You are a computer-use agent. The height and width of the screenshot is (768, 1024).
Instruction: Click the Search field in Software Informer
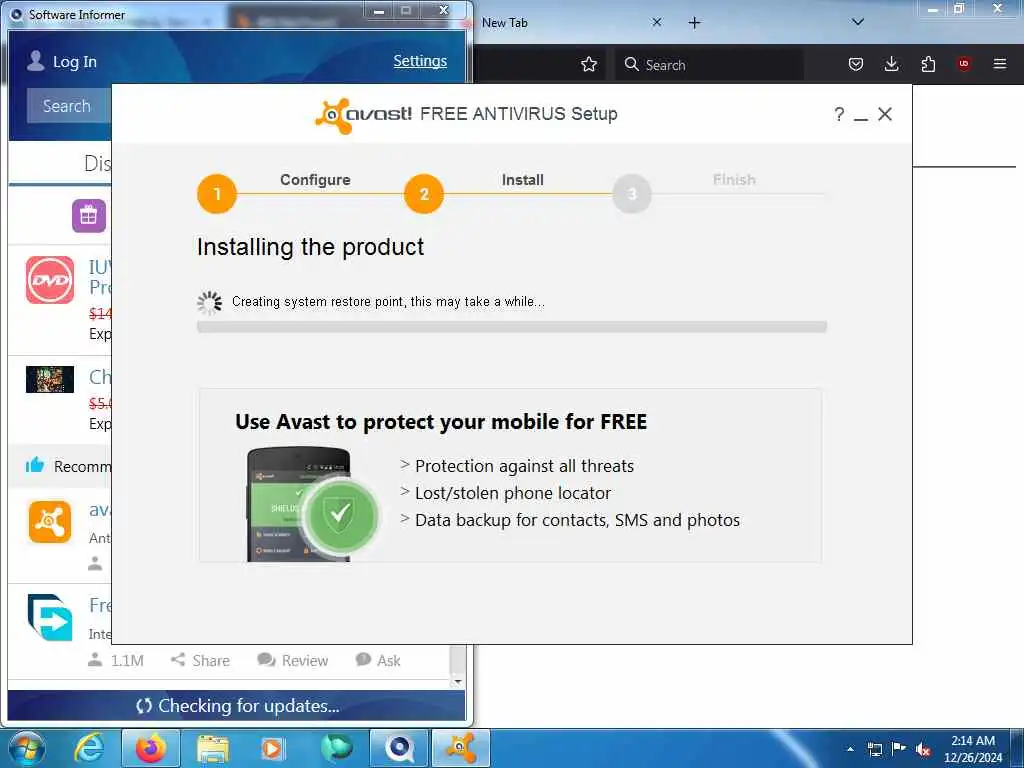[x=69, y=106]
